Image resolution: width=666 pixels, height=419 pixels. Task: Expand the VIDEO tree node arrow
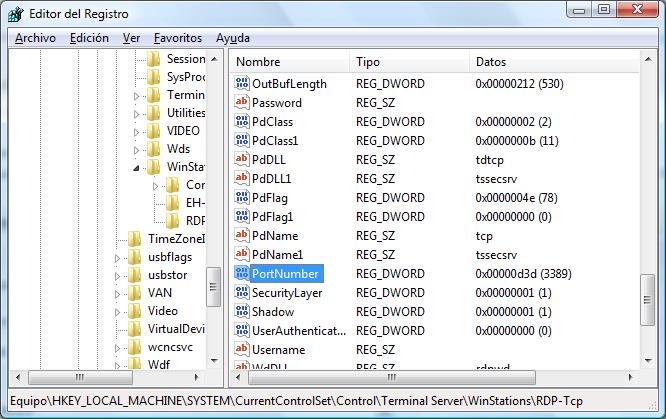136,132
